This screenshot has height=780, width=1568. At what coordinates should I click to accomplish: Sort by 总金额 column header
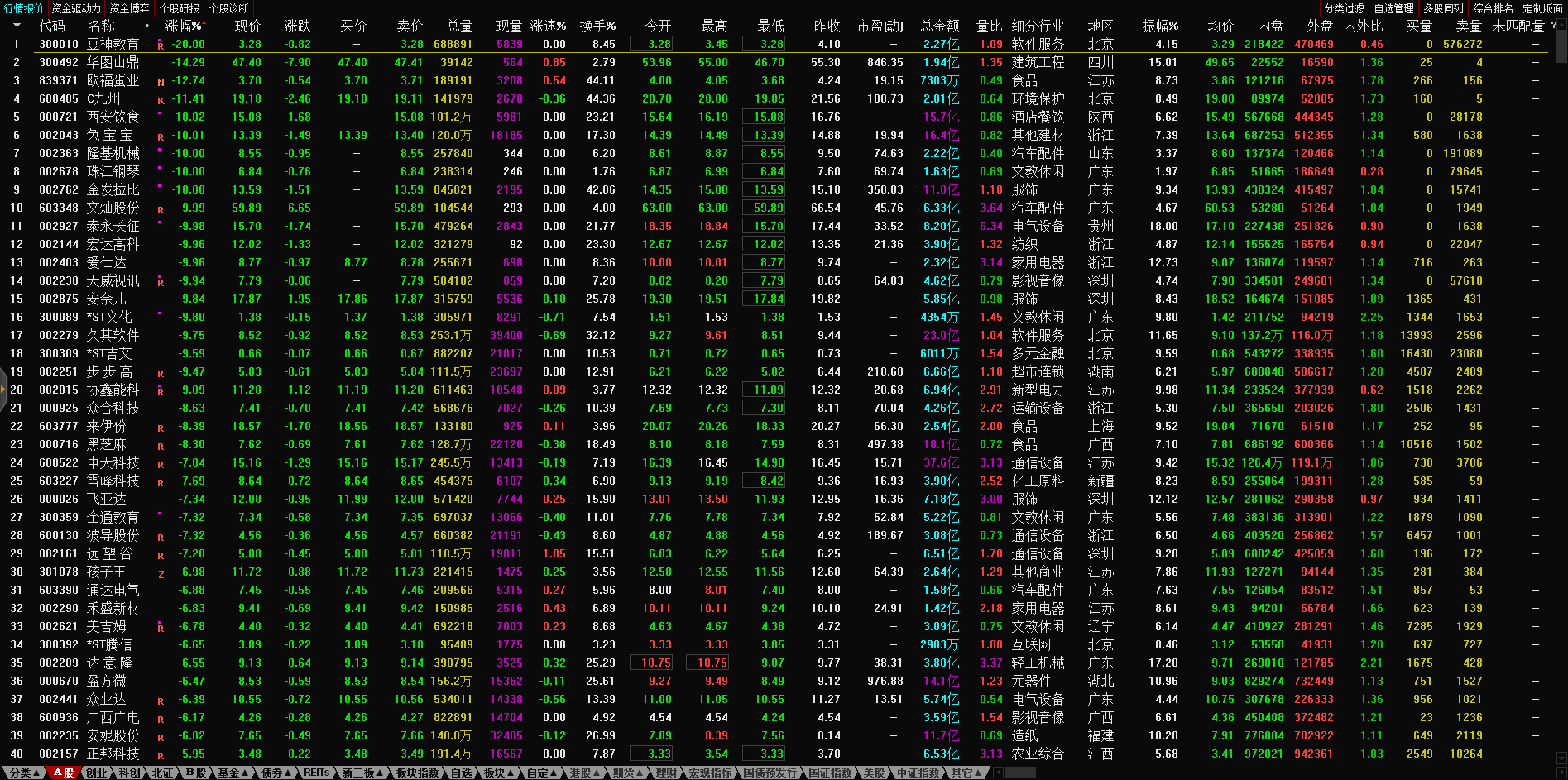(939, 26)
